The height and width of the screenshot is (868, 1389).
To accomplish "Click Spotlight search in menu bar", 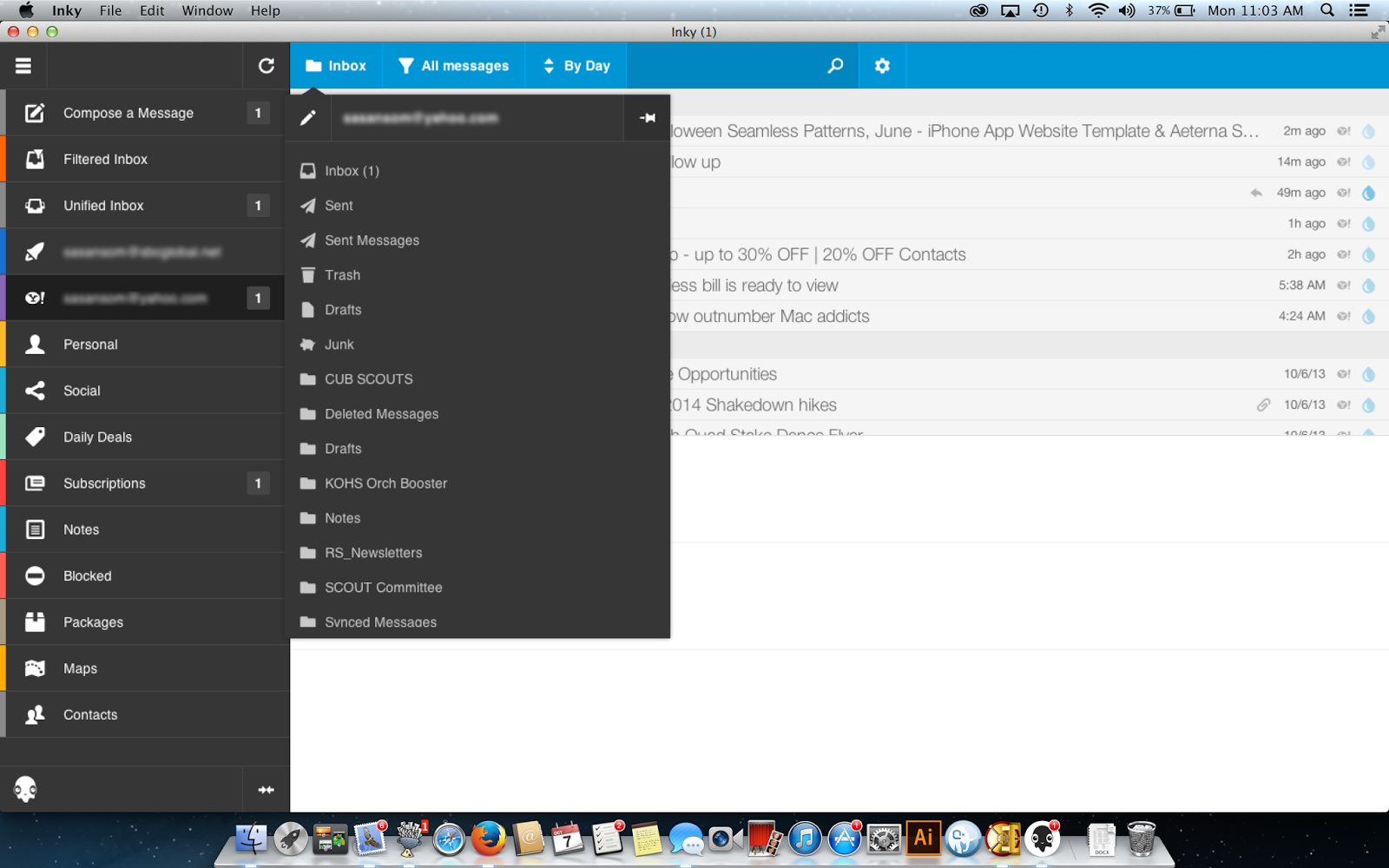I will click(1327, 10).
